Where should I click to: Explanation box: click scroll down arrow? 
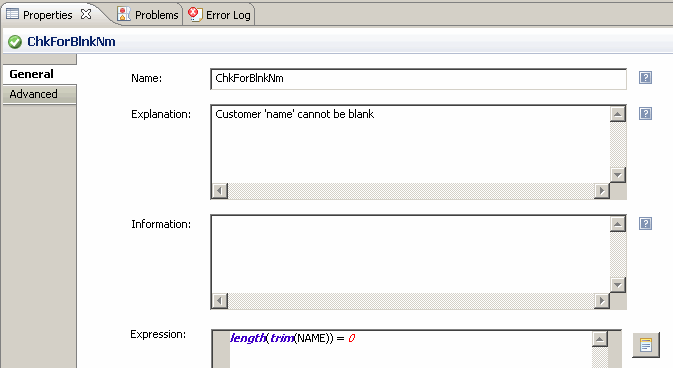click(x=618, y=175)
